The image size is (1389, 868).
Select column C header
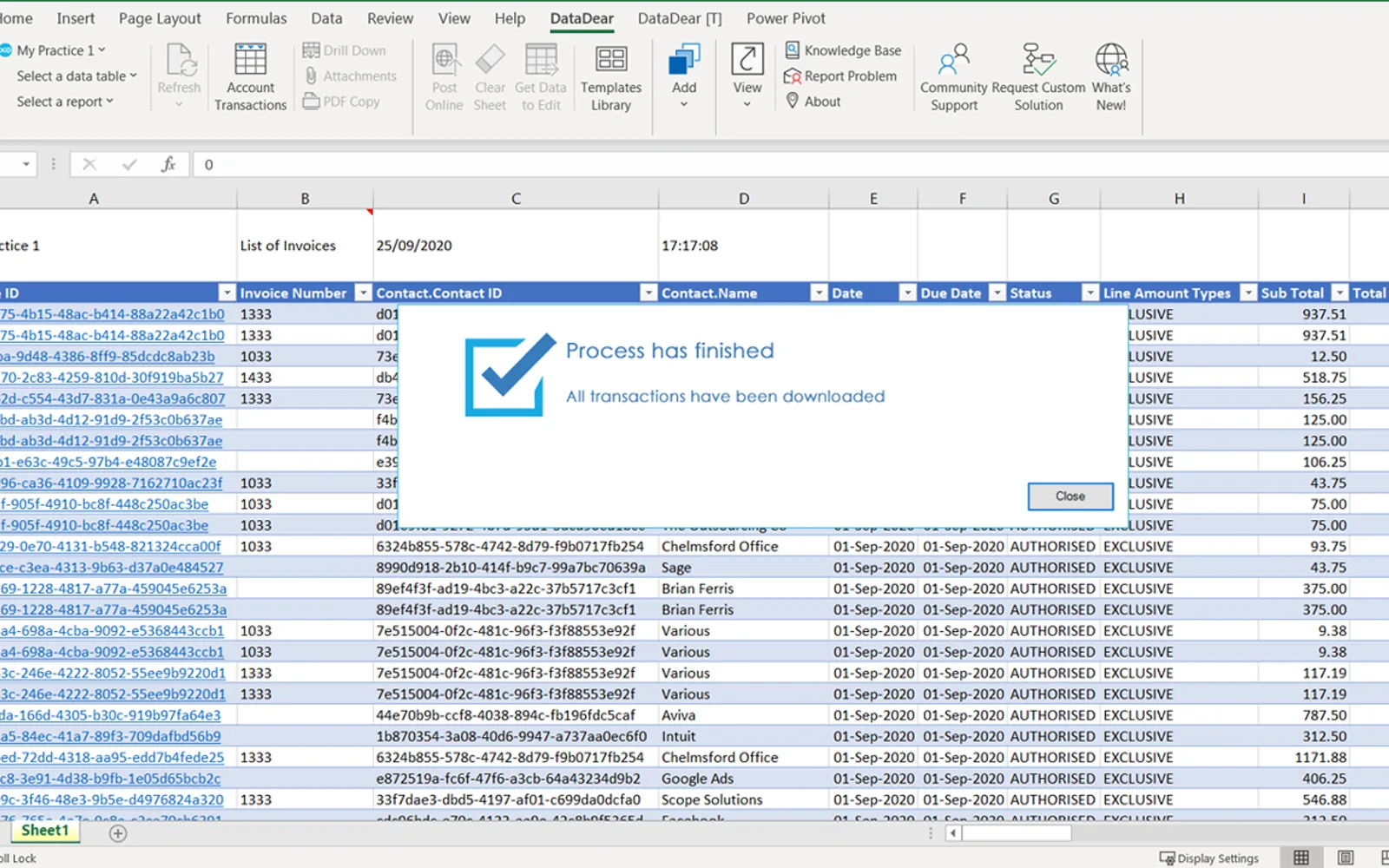pos(516,199)
